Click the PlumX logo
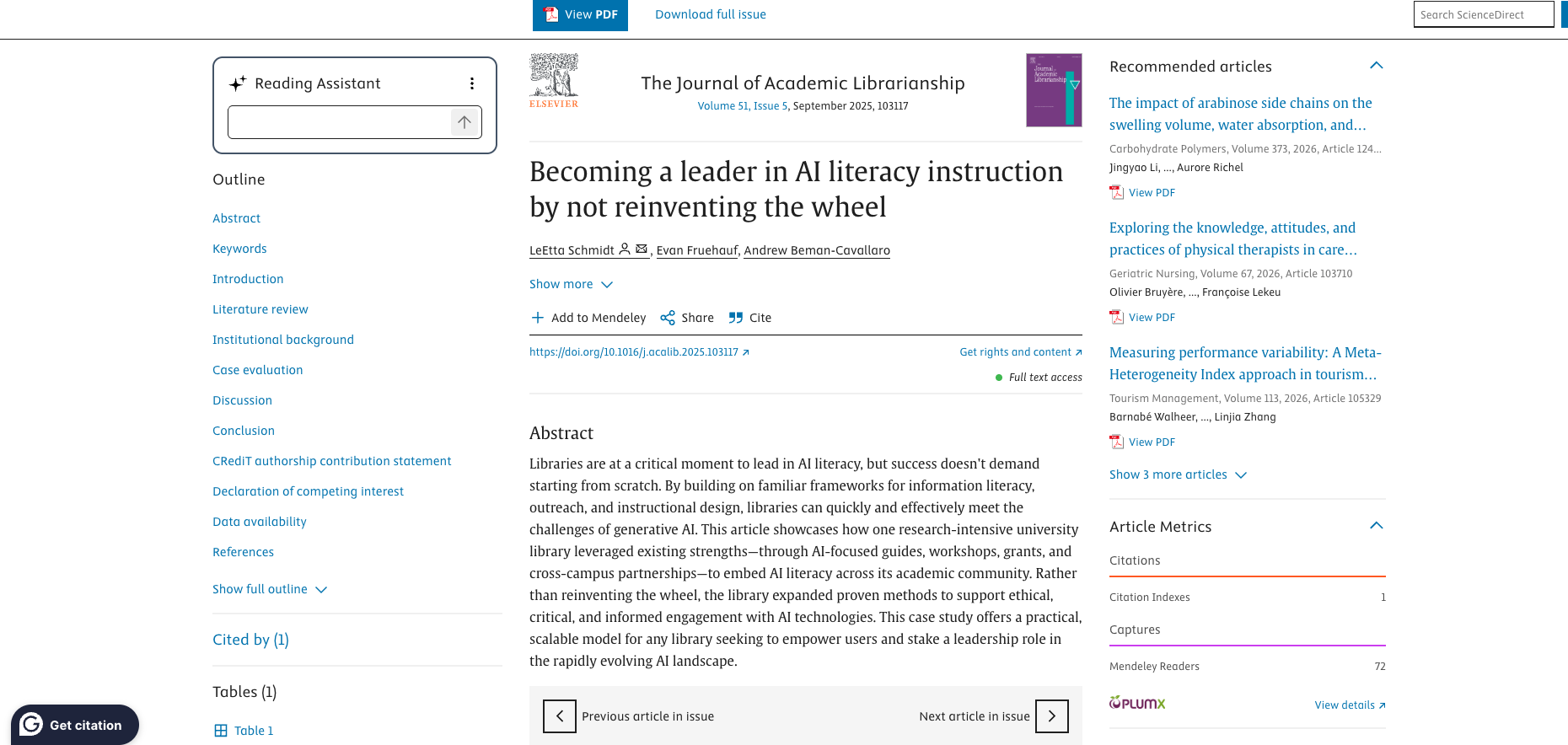 pyautogui.click(x=1137, y=703)
